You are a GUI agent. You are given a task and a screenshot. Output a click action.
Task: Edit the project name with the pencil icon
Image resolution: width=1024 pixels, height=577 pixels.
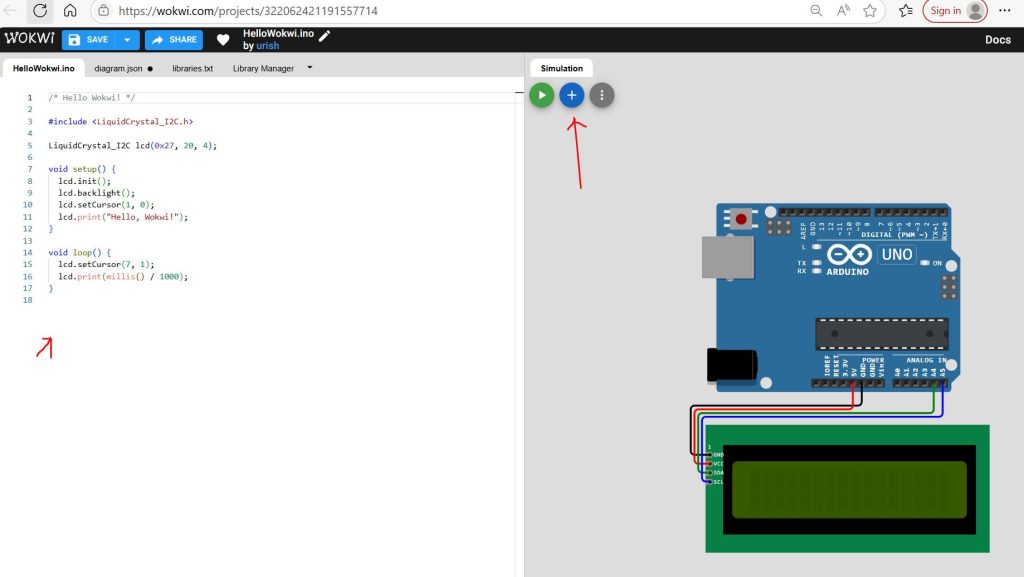tap(325, 35)
